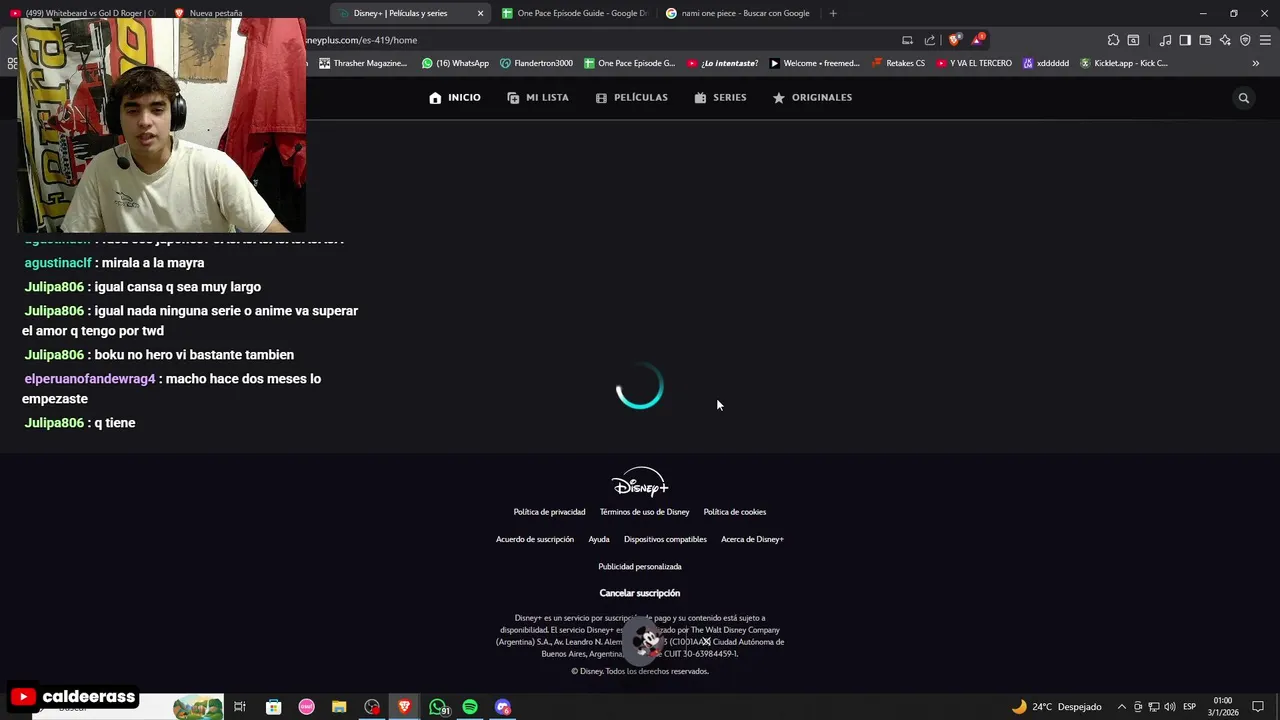Open SERIES in the Disney+ navigation

tap(720, 98)
